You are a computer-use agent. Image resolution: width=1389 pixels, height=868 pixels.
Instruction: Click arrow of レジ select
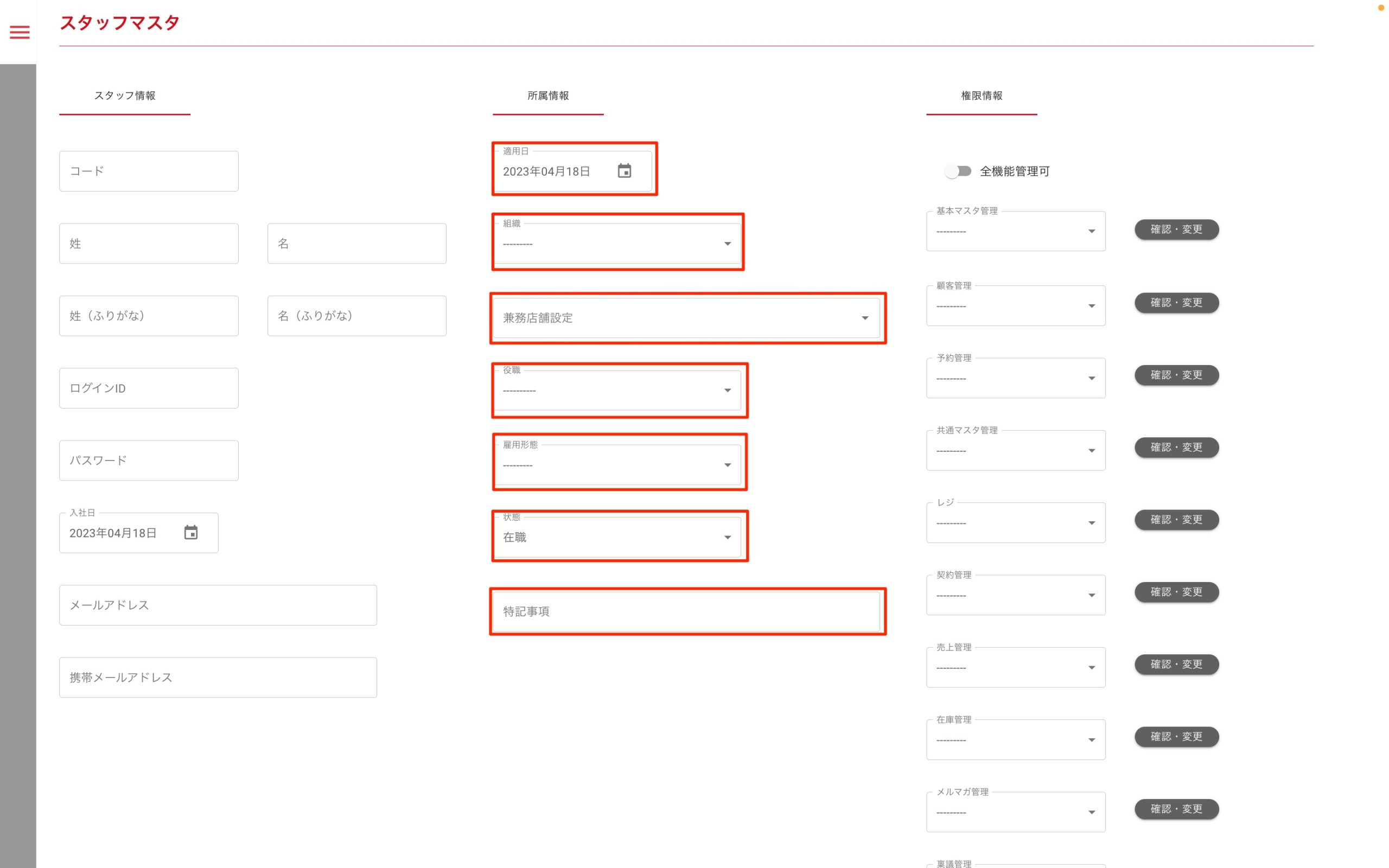[x=1091, y=523]
